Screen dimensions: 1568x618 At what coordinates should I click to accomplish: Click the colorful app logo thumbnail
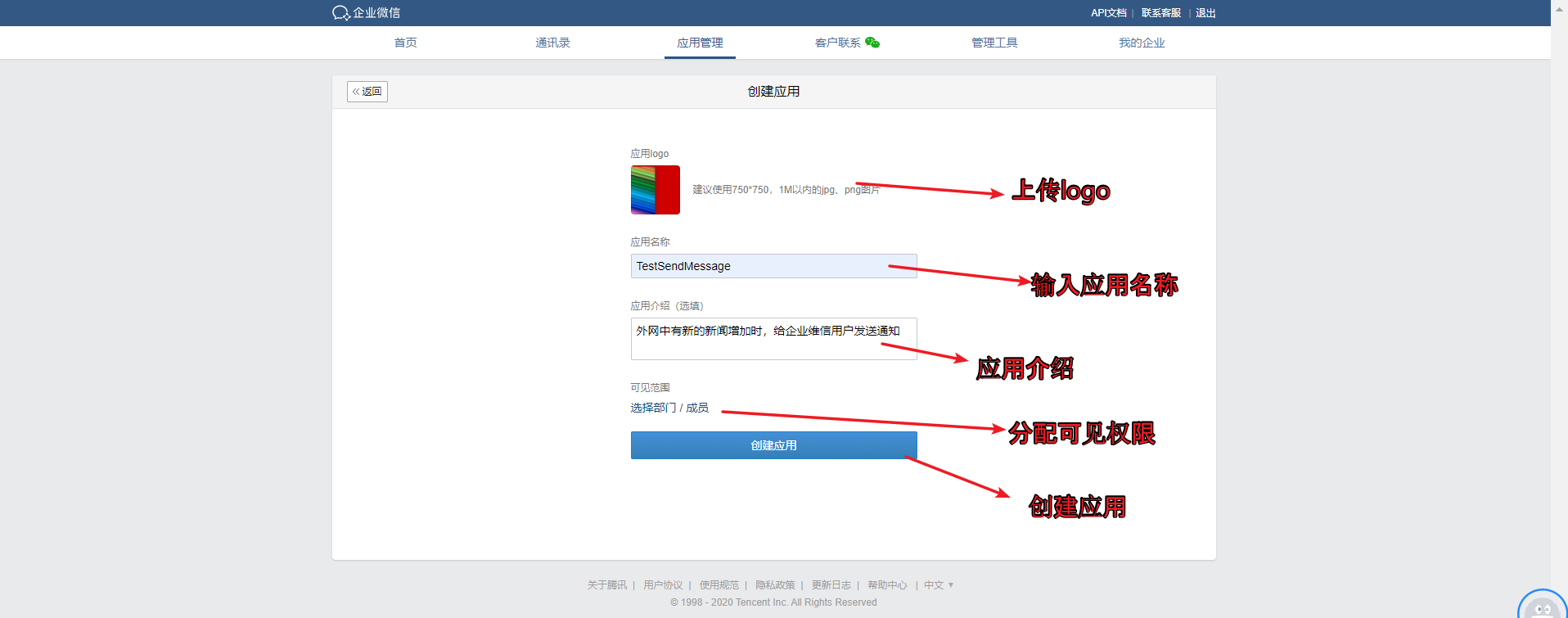[656, 190]
